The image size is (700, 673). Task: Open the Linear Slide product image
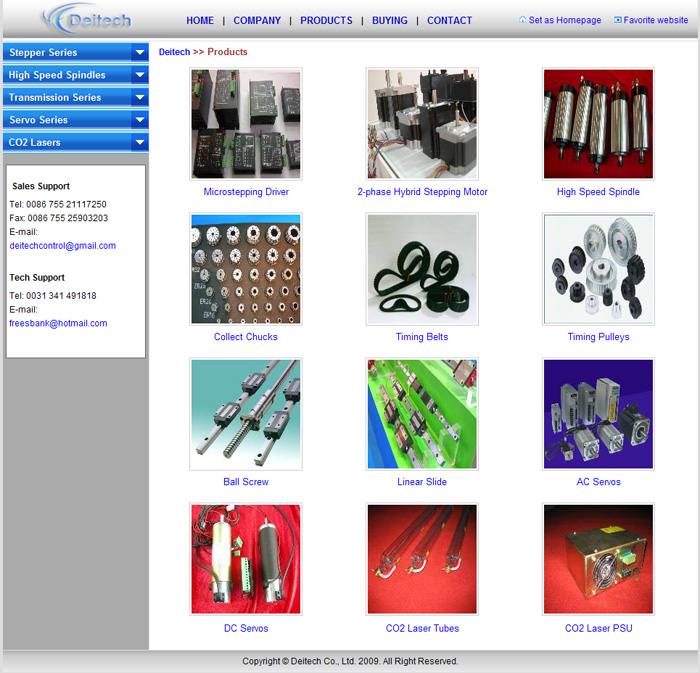click(x=422, y=414)
